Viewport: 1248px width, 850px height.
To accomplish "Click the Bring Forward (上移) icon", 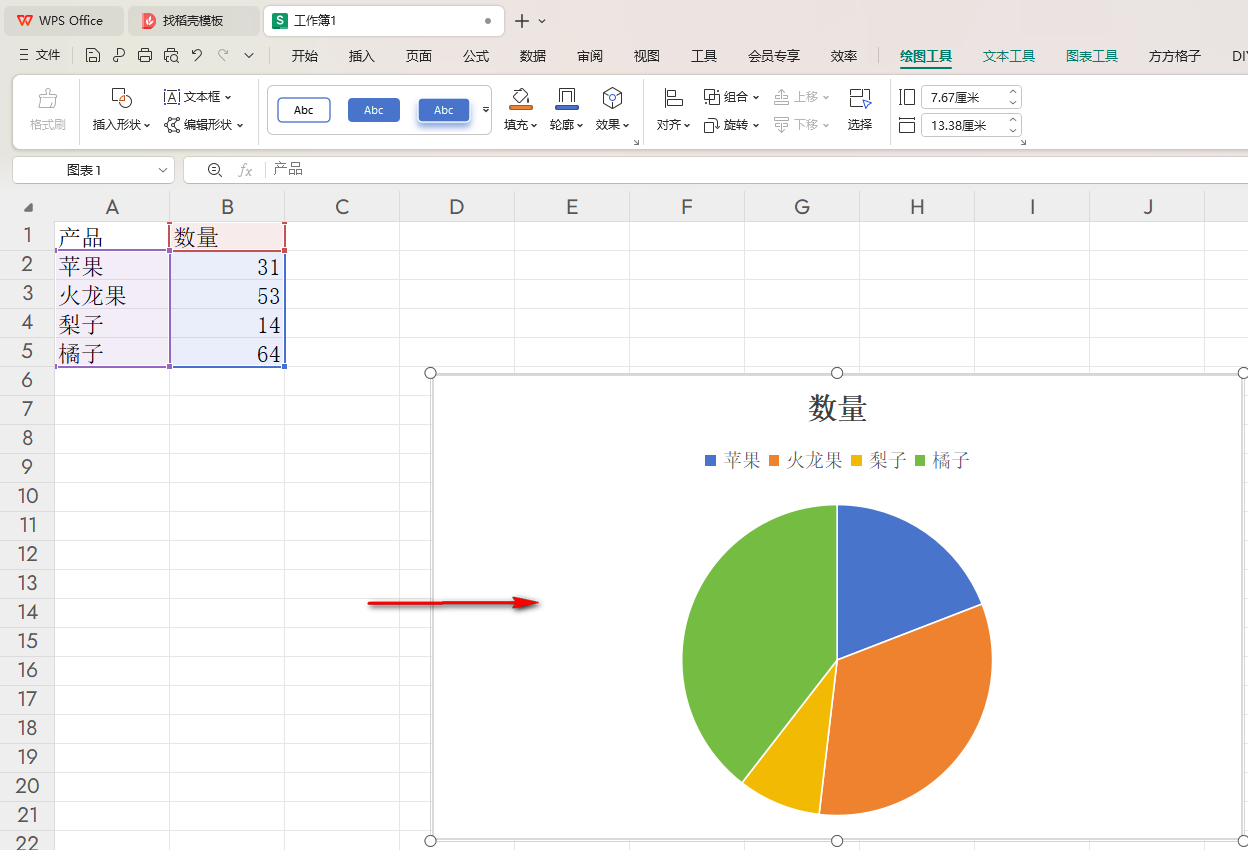I will pyautogui.click(x=782, y=97).
